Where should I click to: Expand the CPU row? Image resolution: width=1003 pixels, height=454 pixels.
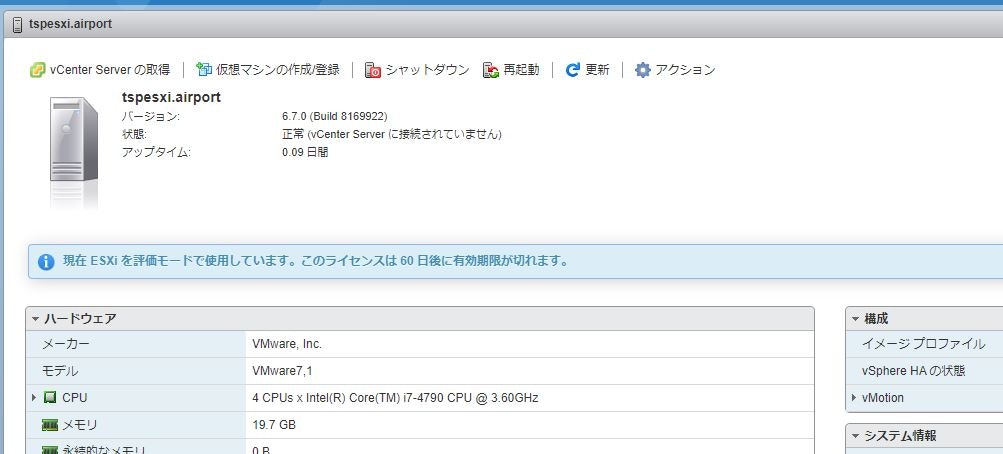pyautogui.click(x=35, y=398)
